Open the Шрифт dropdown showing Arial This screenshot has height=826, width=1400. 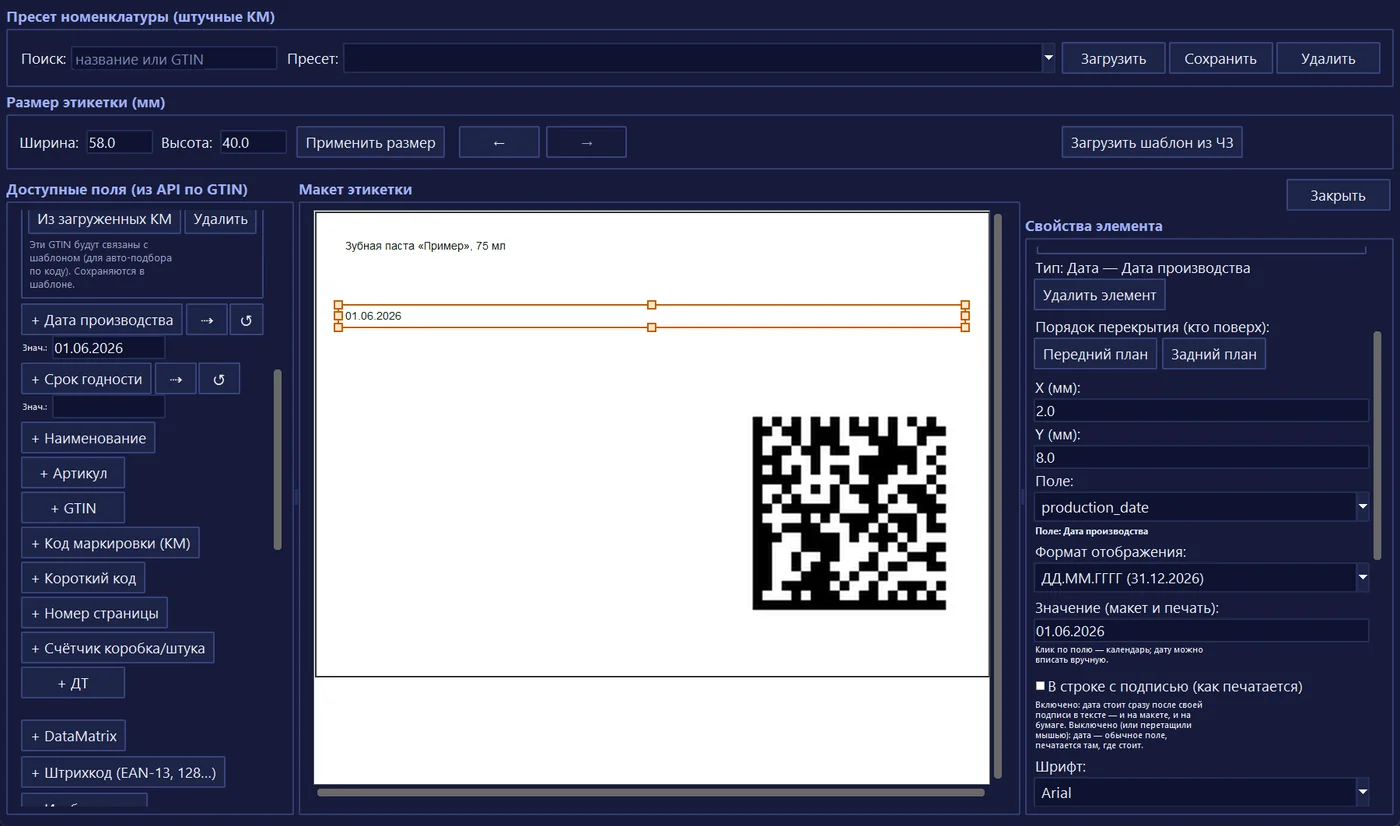[x=1362, y=792]
